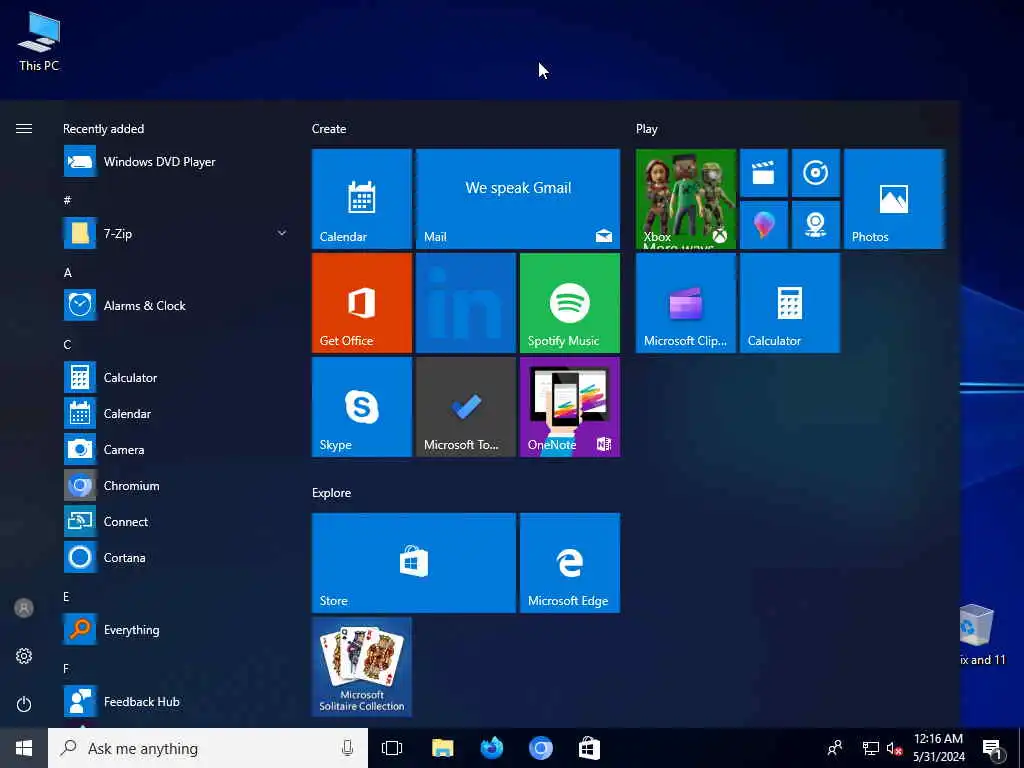The height and width of the screenshot is (768, 1024).
Task: Open the LinkedIn tile
Action: click(466, 303)
